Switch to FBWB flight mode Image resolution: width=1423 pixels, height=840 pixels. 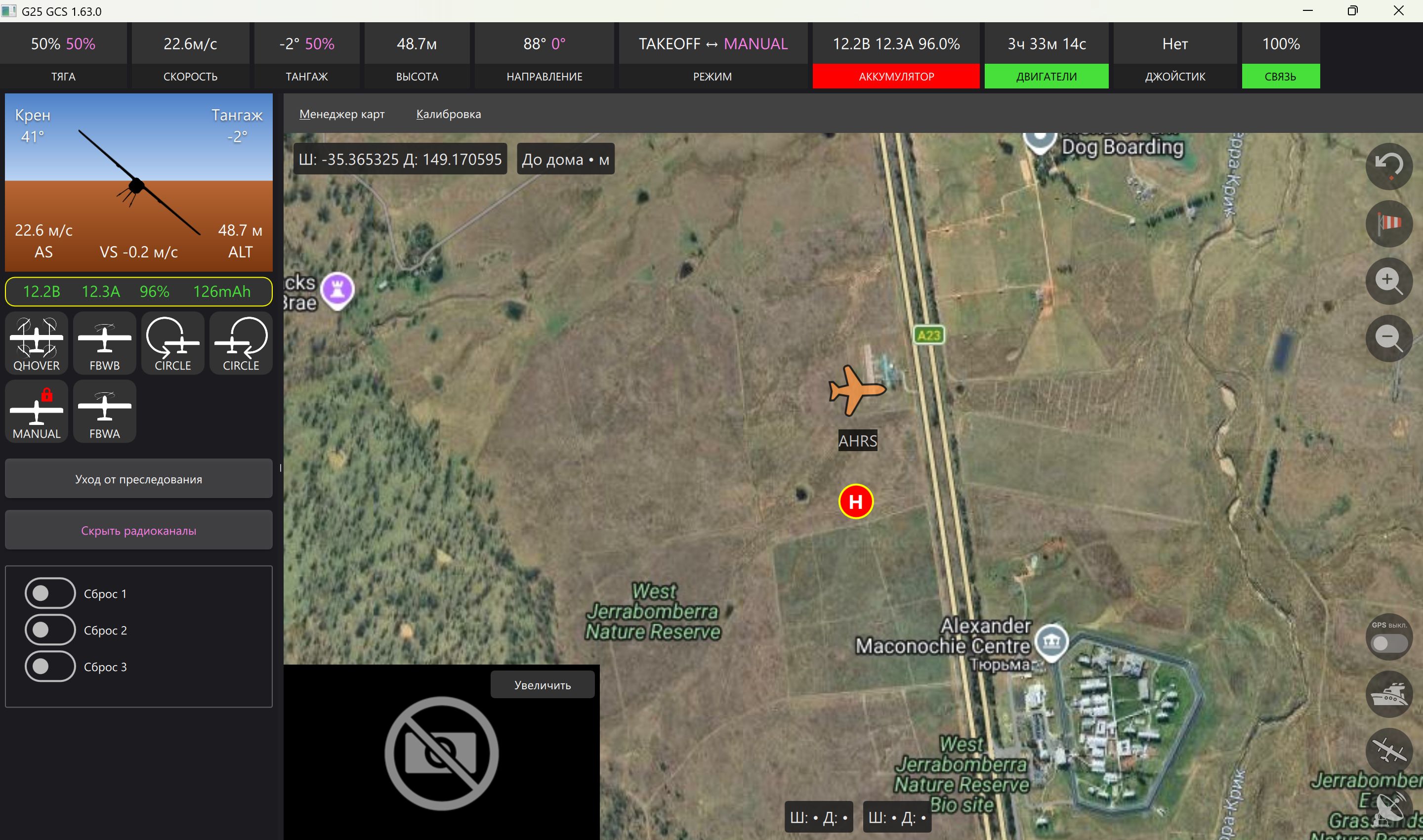point(105,343)
